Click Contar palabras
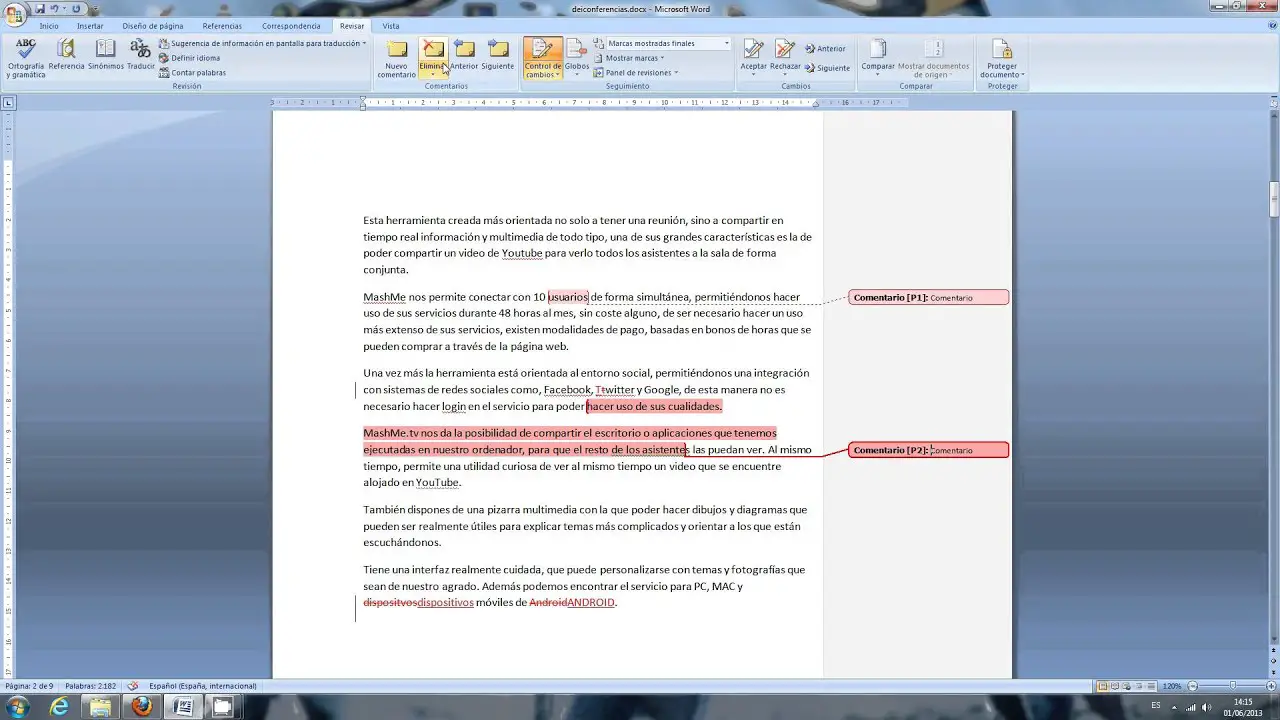The height and width of the screenshot is (720, 1280). coord(192,72)
